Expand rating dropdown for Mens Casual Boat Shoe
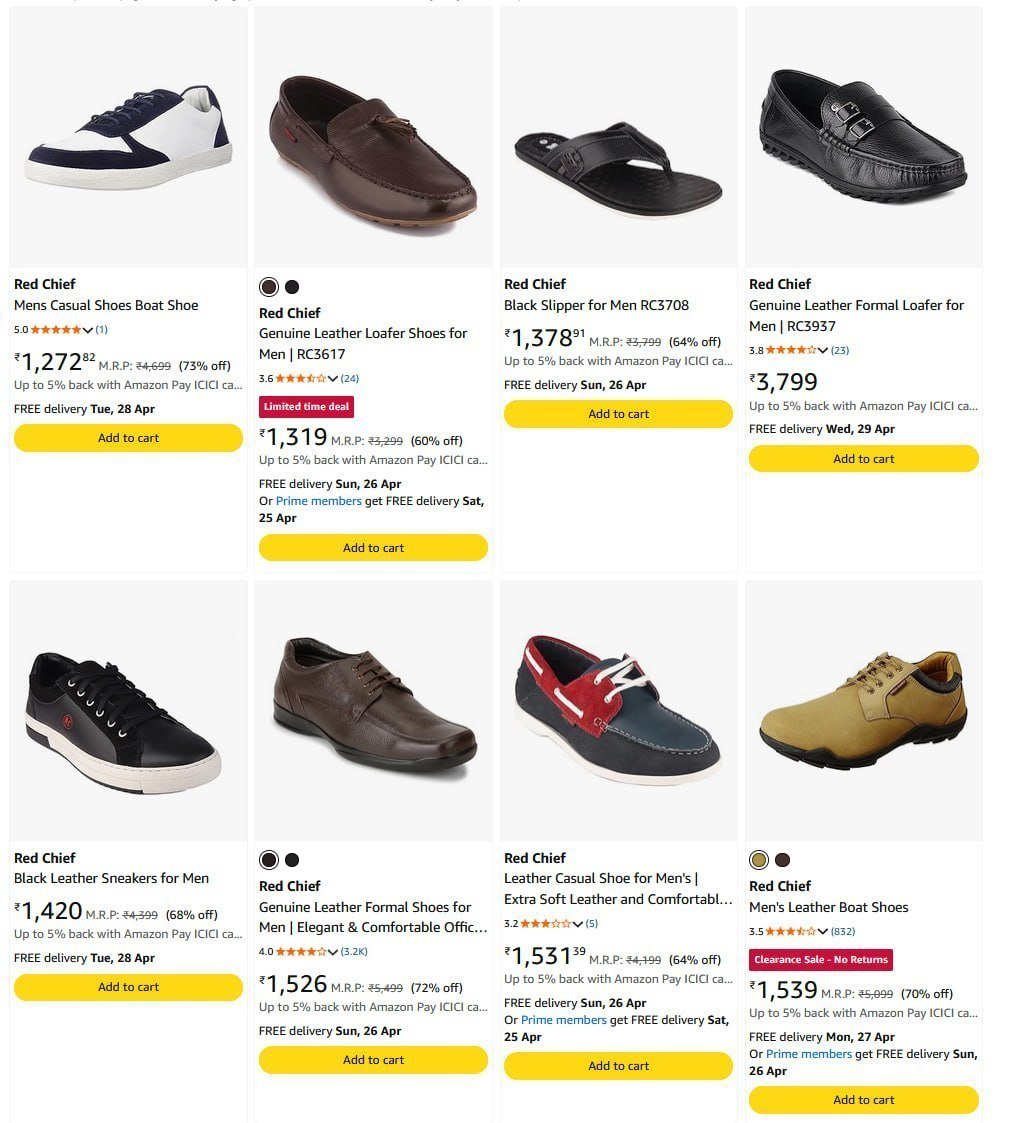The width and height of the screenshot is (1015, 1123). (x=88, y=330)
